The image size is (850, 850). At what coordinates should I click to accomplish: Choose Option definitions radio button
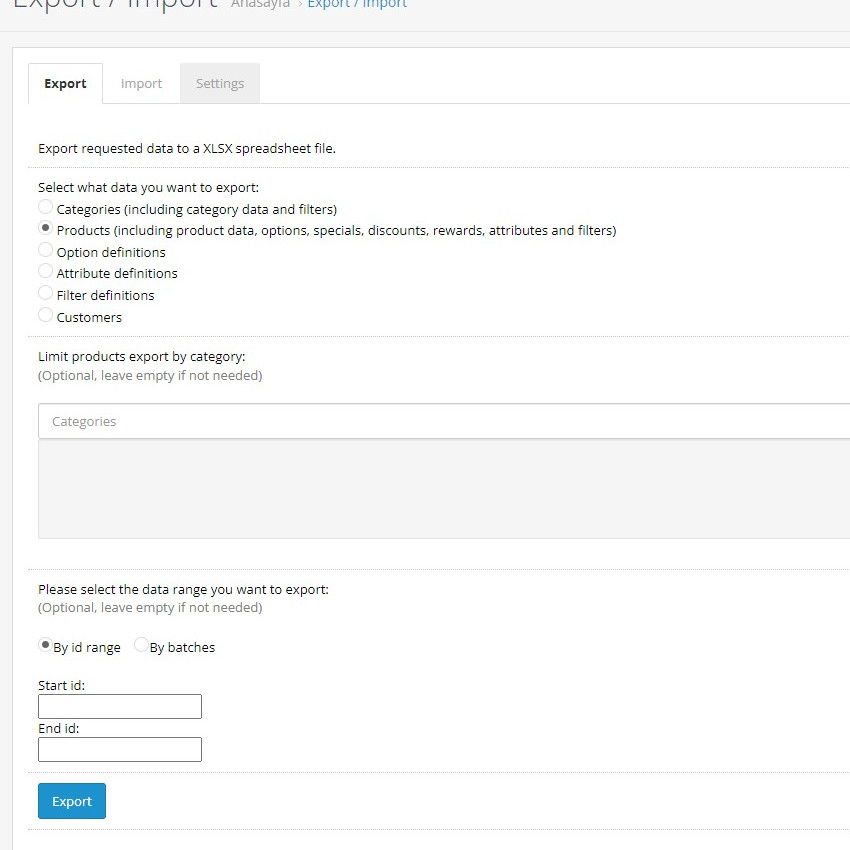click(x=46, y=250)
